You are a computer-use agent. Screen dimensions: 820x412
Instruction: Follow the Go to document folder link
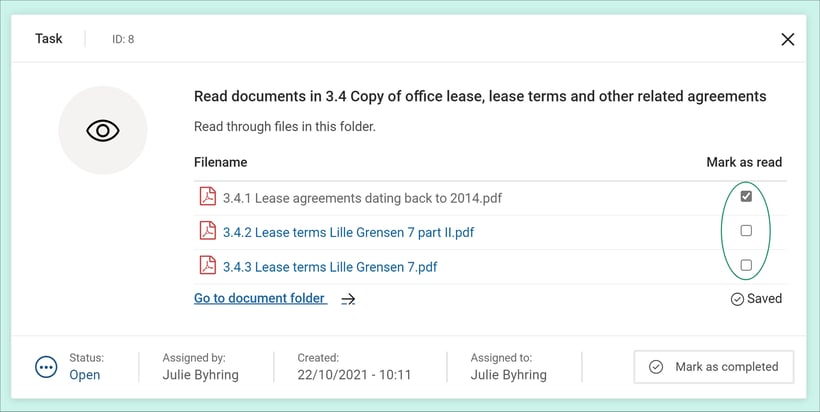[260, 298]
